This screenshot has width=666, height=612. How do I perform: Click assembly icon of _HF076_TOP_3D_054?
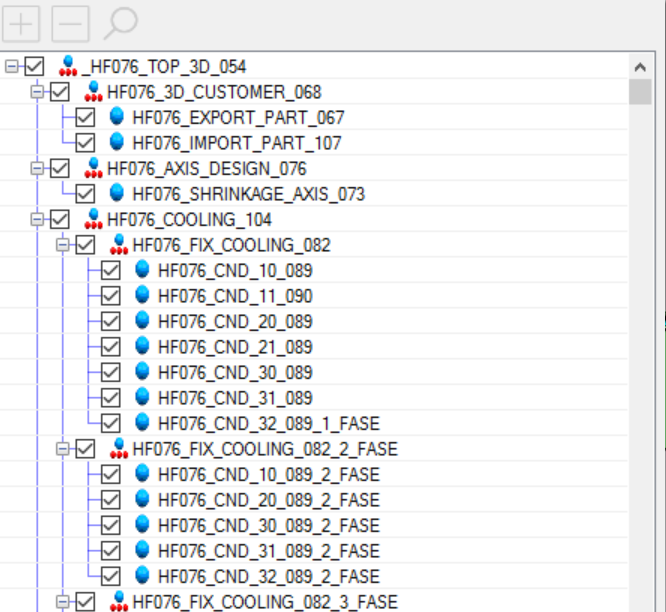click(x=68, y=66)
